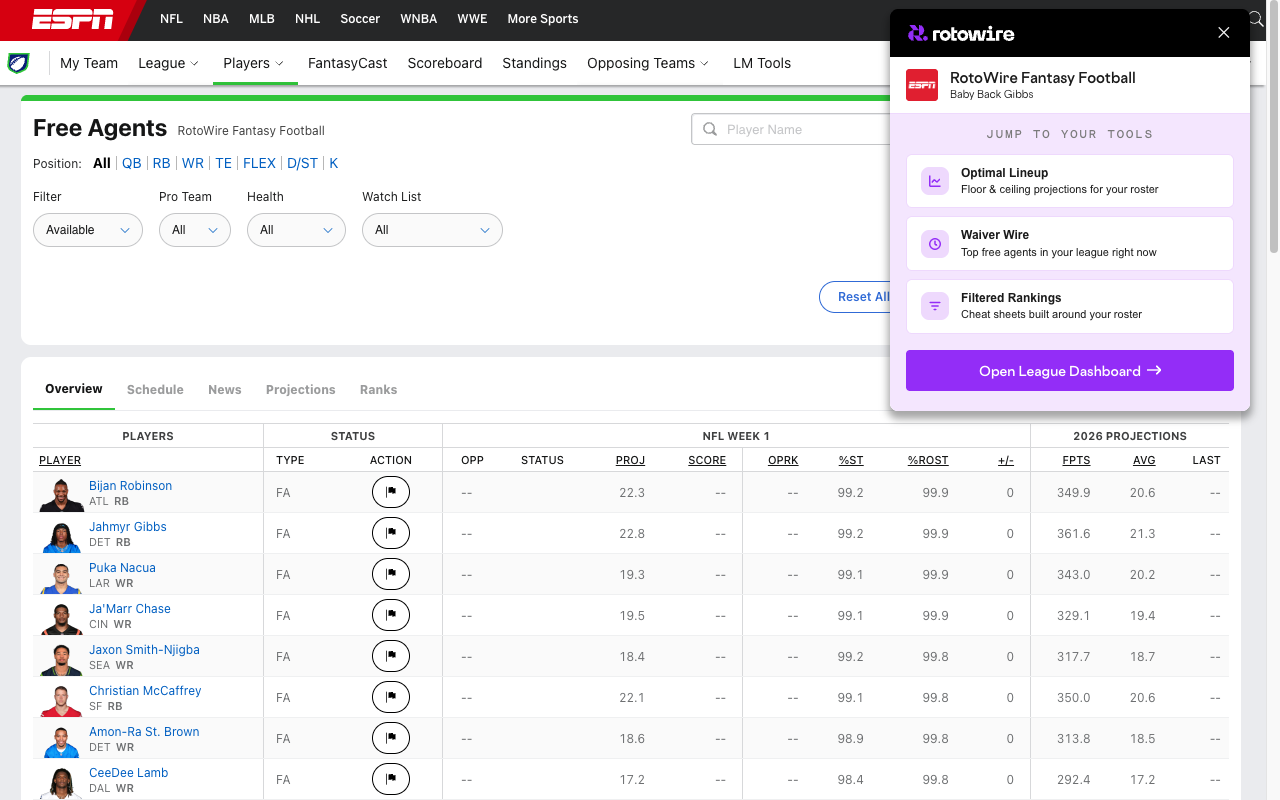Open the Filtered Rankings tool card
The width and height of the screenshot is (1280, 800).
1070,306
